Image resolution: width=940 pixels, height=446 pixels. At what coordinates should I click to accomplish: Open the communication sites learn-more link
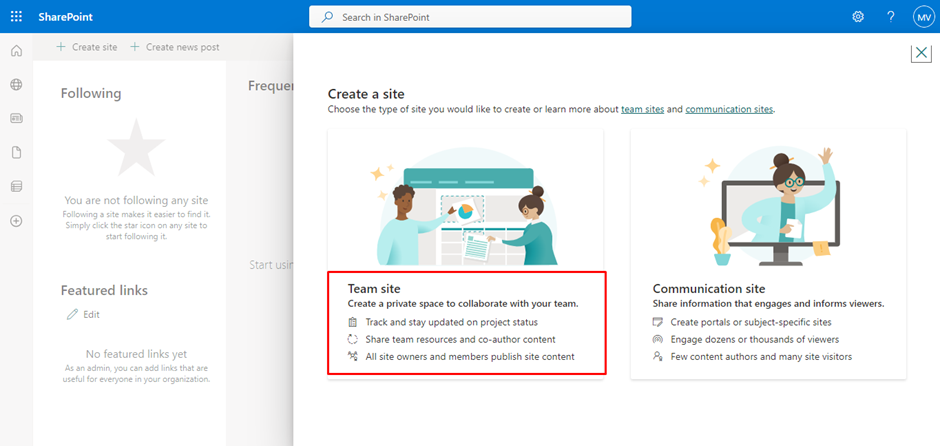(x=729, y=110)
